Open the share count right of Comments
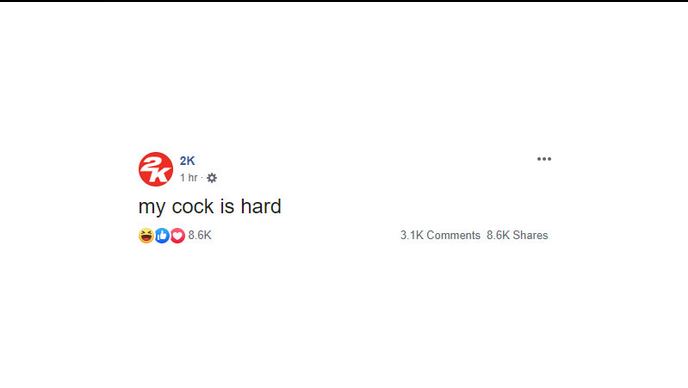Image resolution: width=688 pixels, height=388 pixels. click(x=517, y=235)
